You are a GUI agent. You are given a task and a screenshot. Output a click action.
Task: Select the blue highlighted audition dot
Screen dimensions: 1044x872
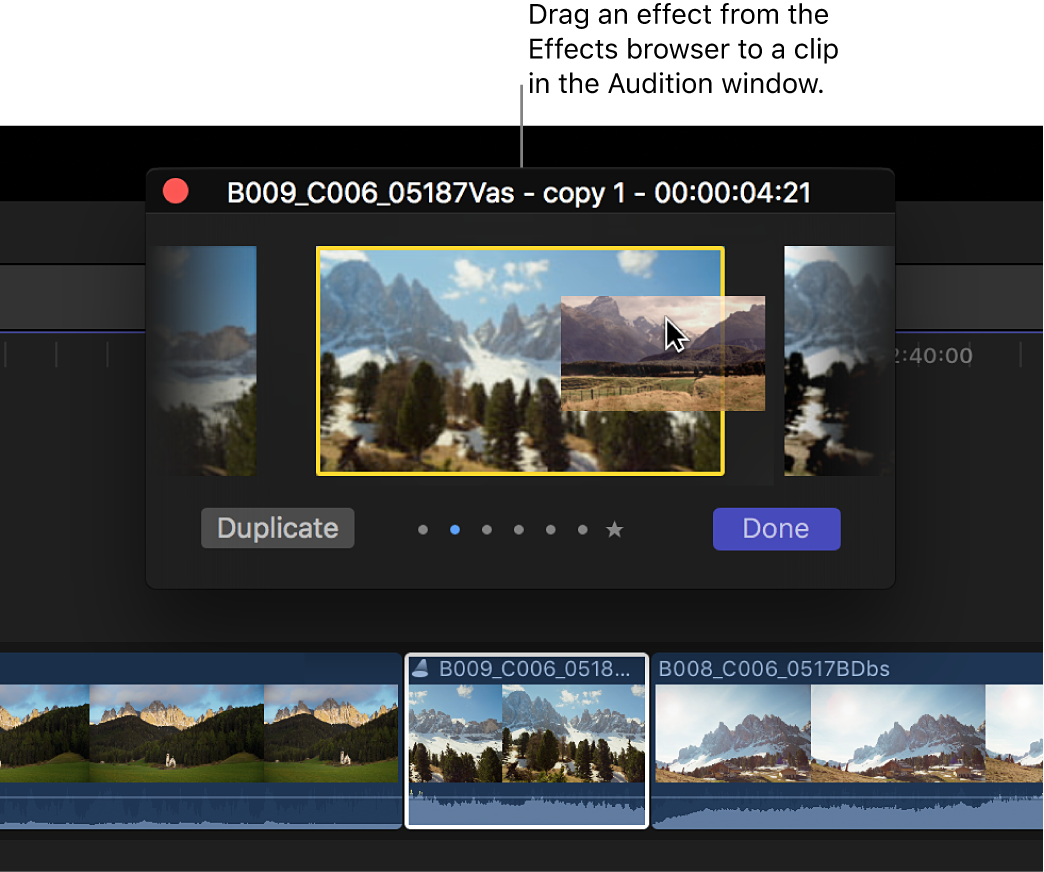point(455,530)
